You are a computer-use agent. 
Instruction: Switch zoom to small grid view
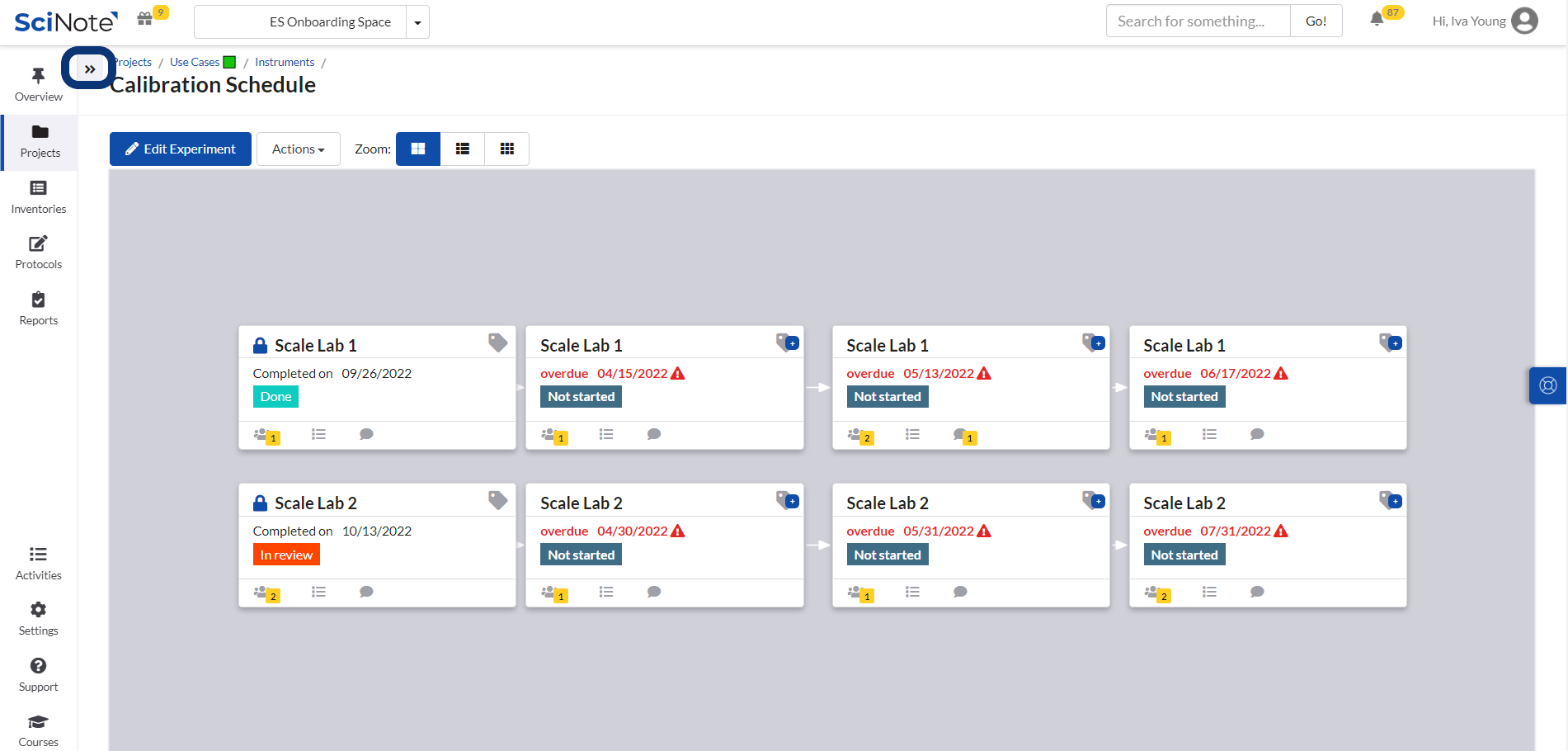(507, 149)
